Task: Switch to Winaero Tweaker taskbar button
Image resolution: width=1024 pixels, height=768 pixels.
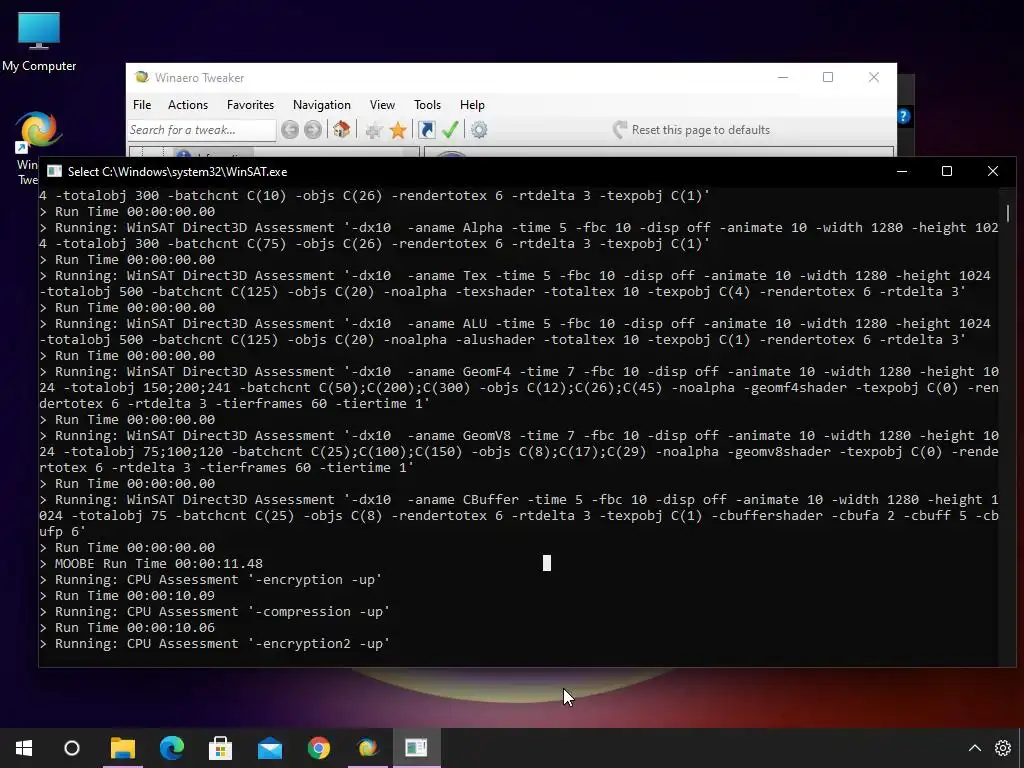Action: [x=368, y=748]
